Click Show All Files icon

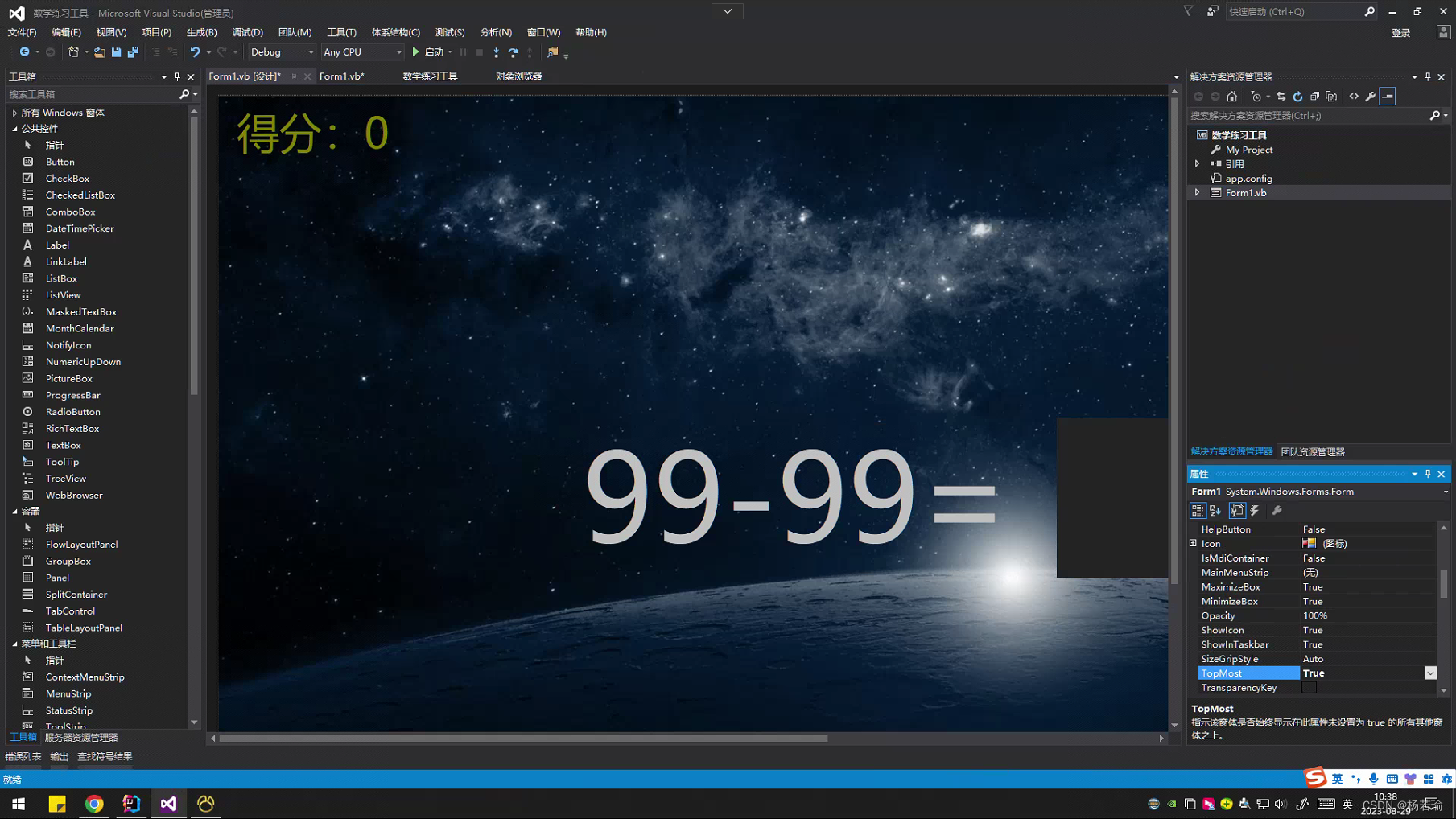pyautogui.click(x=1331, y=97)
